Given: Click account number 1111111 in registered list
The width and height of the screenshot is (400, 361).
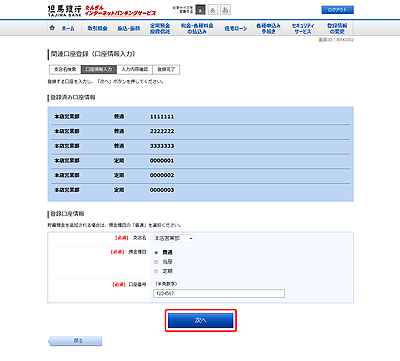Looking at the screenshot, I should pyautogui.click(x=162, y=117).
